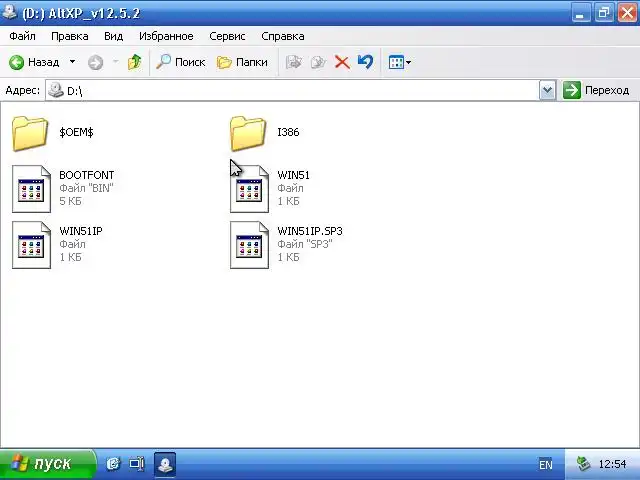
Task: Select the WIN51IP file icon
Action: [x=31, y=245]
